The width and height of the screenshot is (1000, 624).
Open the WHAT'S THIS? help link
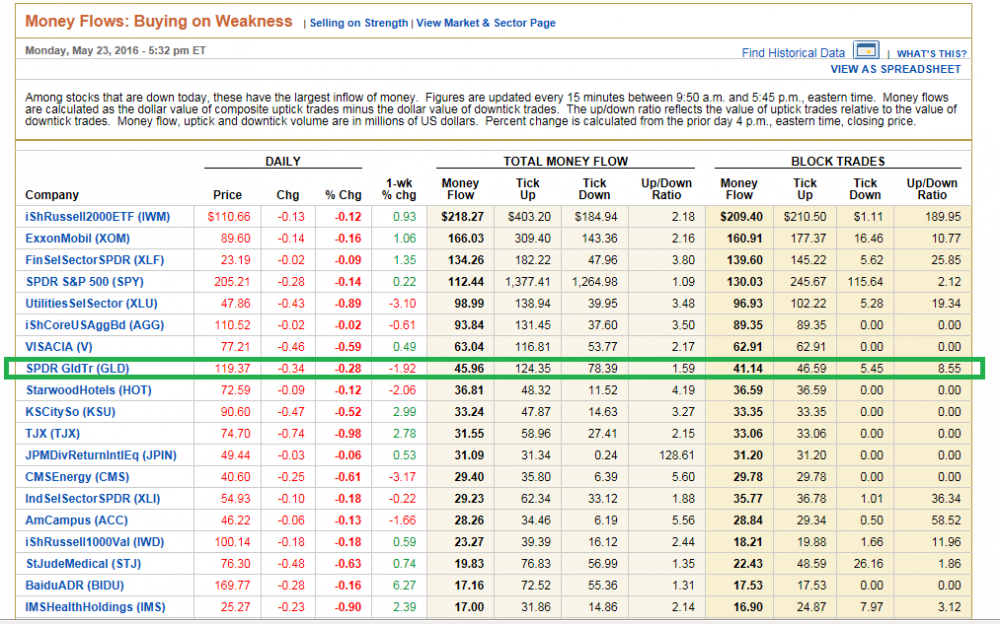(x=931, y=54)
